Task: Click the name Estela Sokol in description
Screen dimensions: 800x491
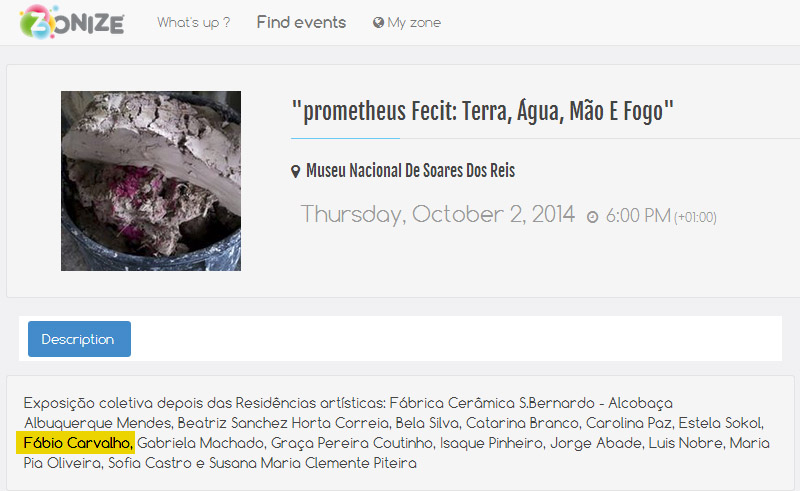Action: click(720, 423)
